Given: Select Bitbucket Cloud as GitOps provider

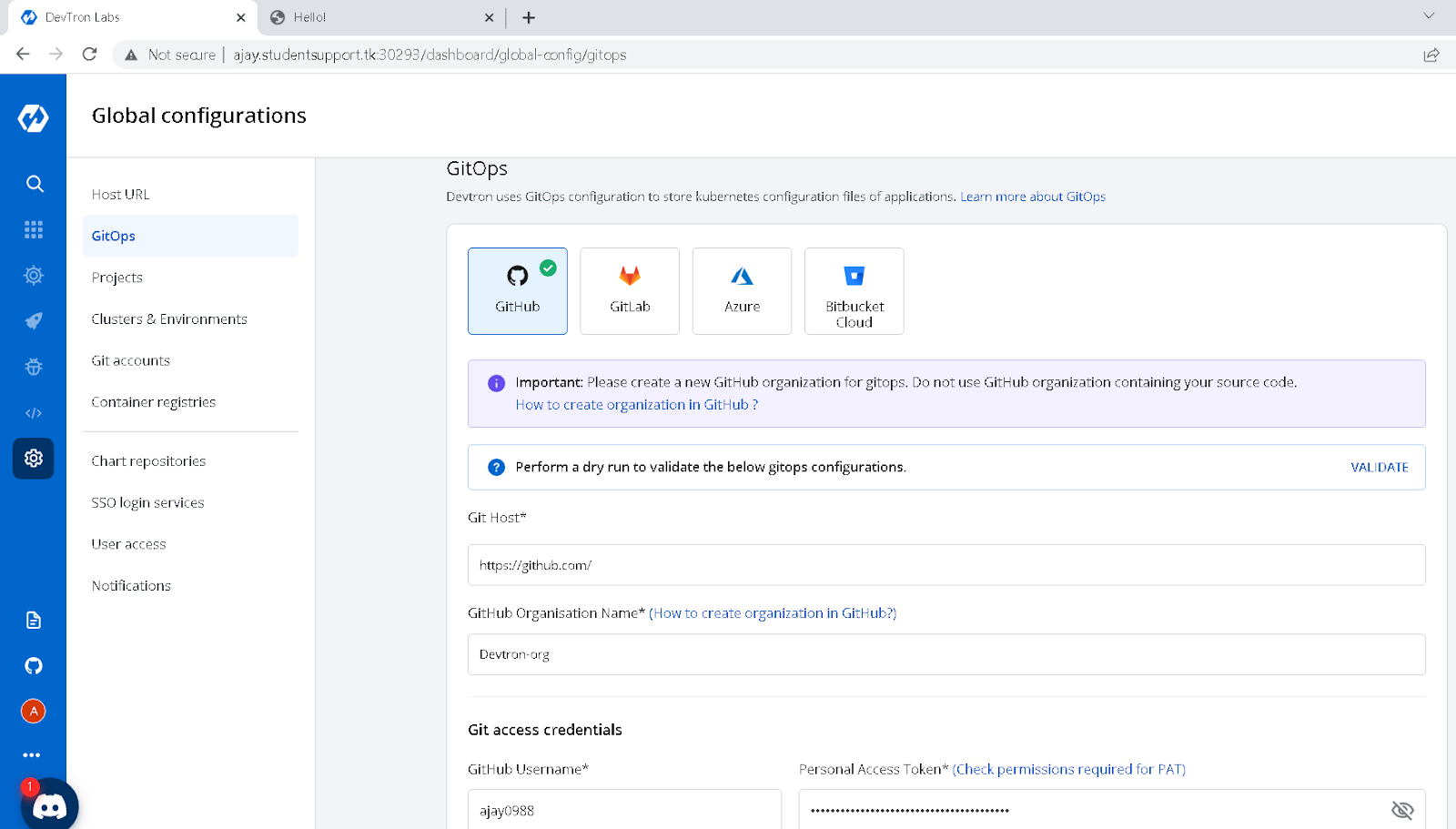Looking at the screenshot, I should point(854,291).
